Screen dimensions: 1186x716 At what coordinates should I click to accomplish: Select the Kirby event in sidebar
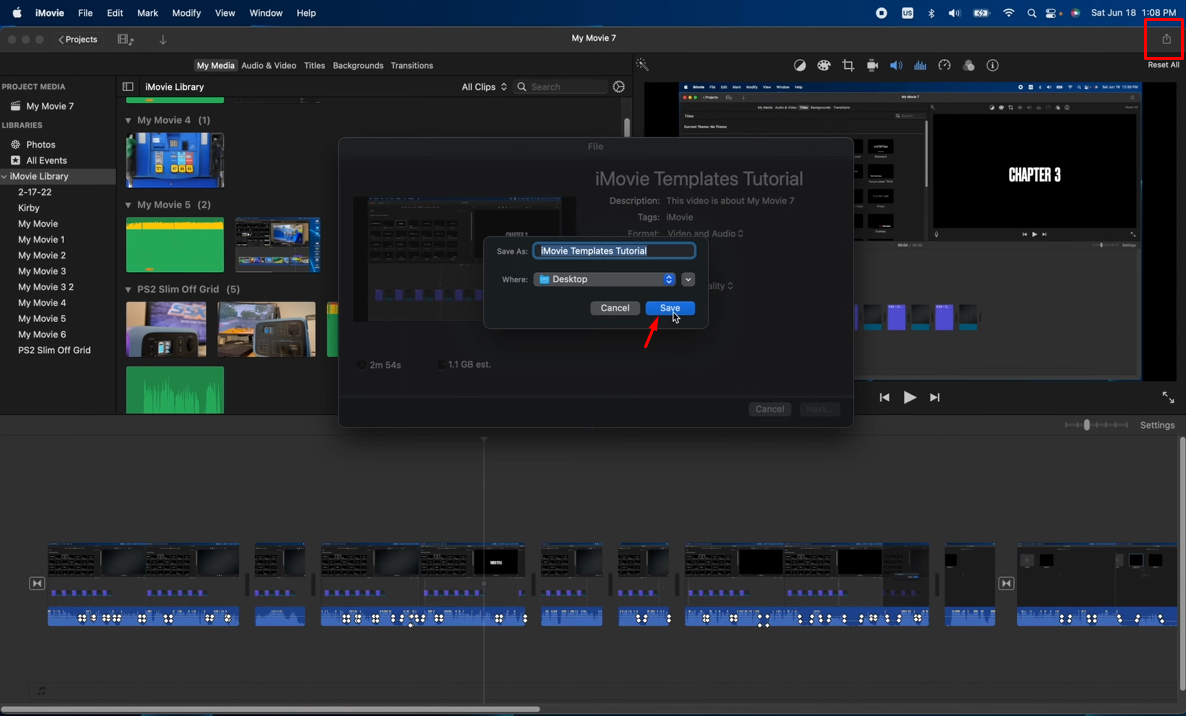click(29, 208)
